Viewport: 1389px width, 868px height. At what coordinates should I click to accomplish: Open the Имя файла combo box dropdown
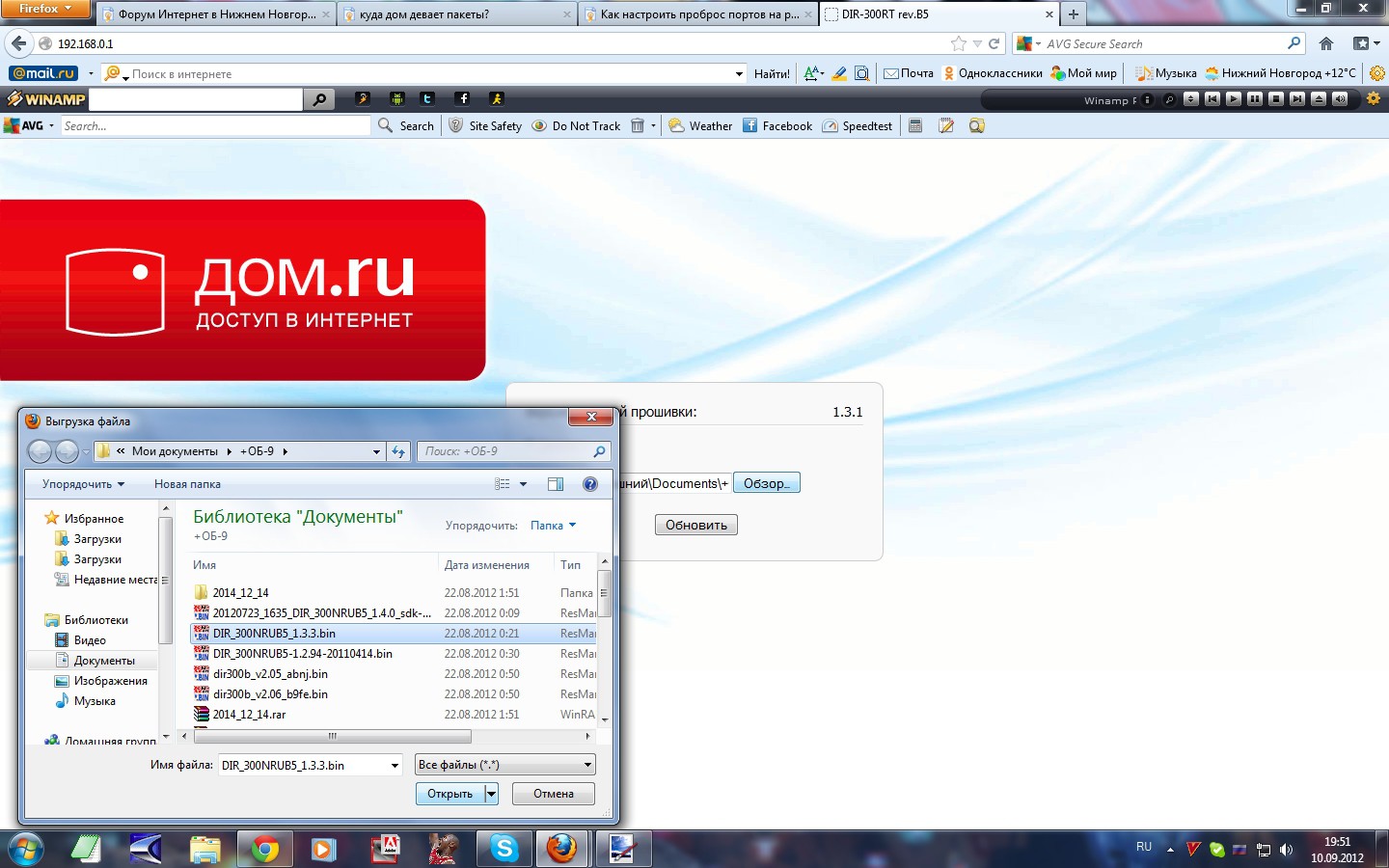[395, 766]
